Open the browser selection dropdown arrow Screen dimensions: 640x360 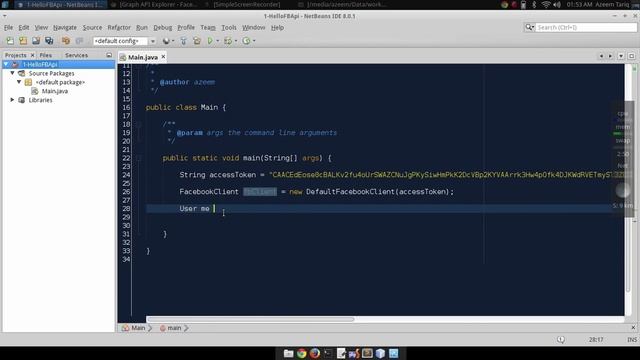point(173,41)
